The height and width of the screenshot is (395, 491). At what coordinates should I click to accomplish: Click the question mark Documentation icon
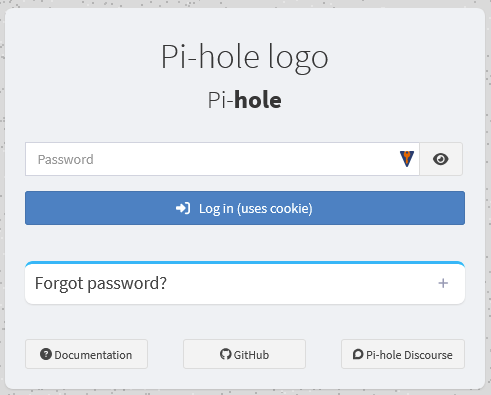tap(46, 354)
